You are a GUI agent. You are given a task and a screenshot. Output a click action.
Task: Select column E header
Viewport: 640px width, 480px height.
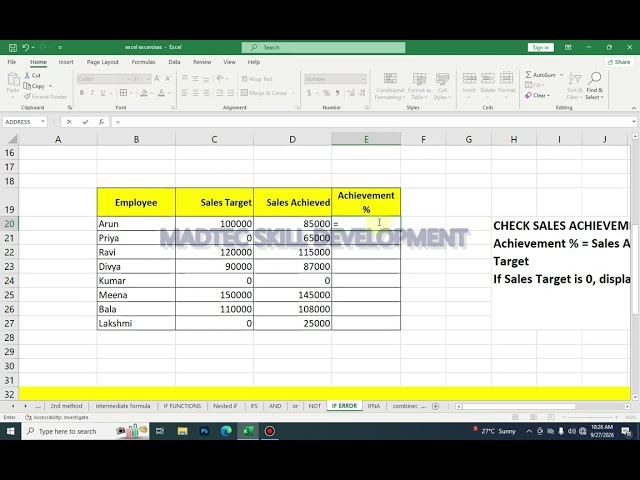366,139
